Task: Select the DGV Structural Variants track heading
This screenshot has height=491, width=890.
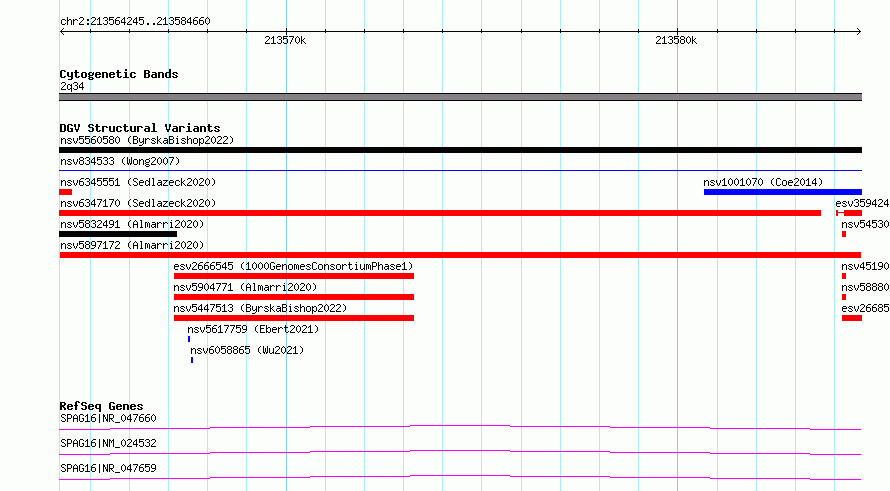Action: coord(140,128)
